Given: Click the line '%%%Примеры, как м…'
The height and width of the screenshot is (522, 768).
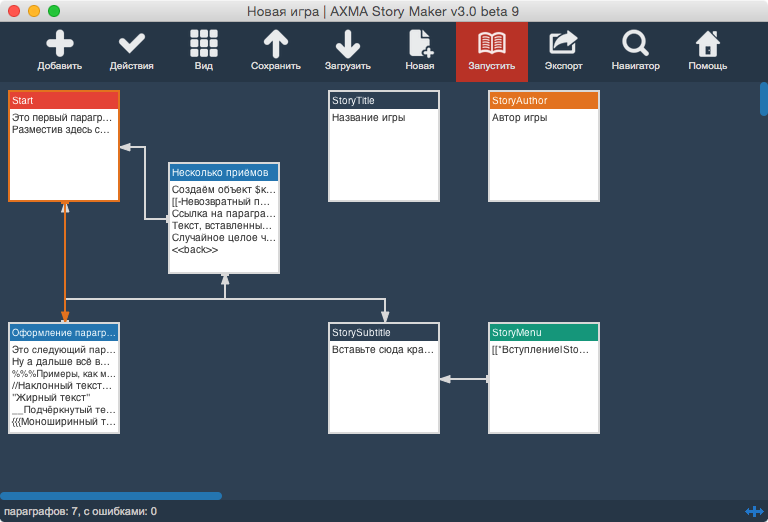Looking at the screenshot, I should click(x=64, y=374).
